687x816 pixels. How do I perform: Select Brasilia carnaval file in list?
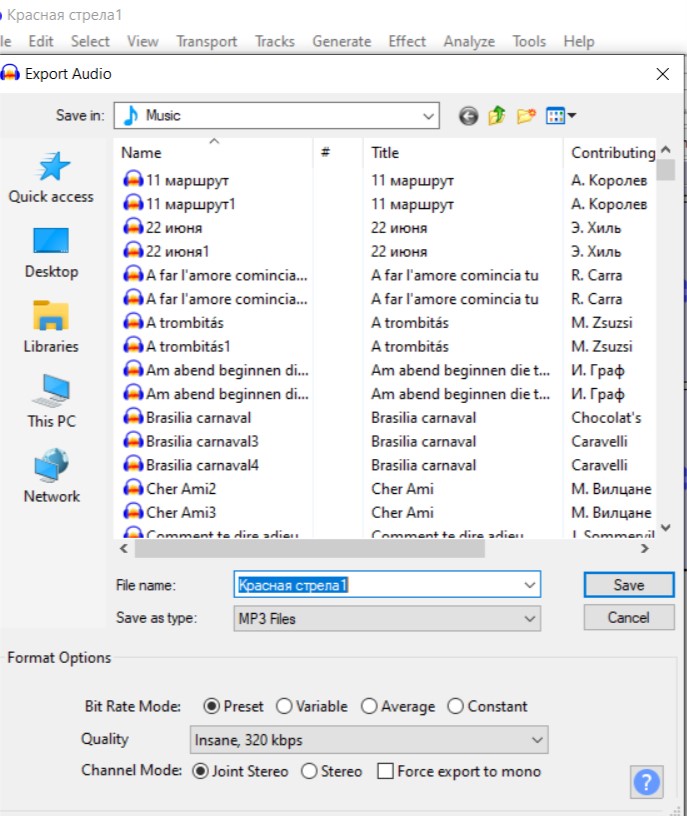[x=198, y=418]
